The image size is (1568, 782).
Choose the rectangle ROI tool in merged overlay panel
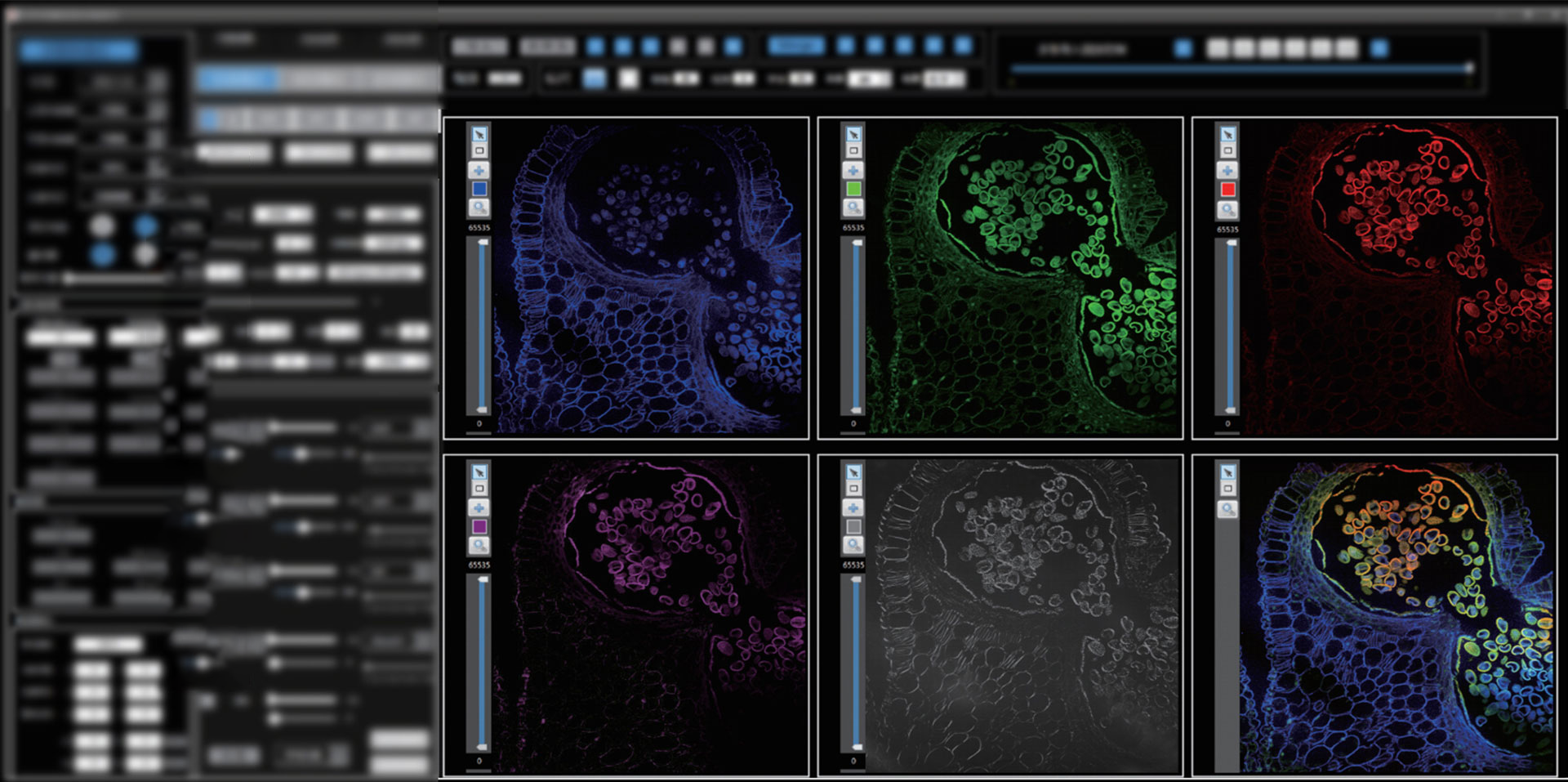click(1227, 489)
